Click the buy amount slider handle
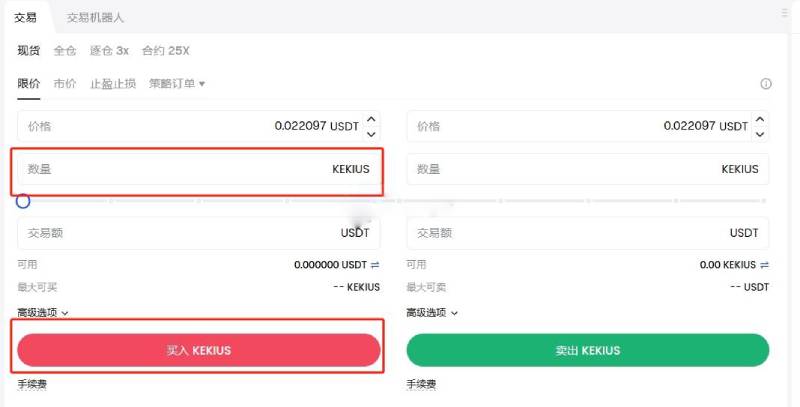 point(23,201)
